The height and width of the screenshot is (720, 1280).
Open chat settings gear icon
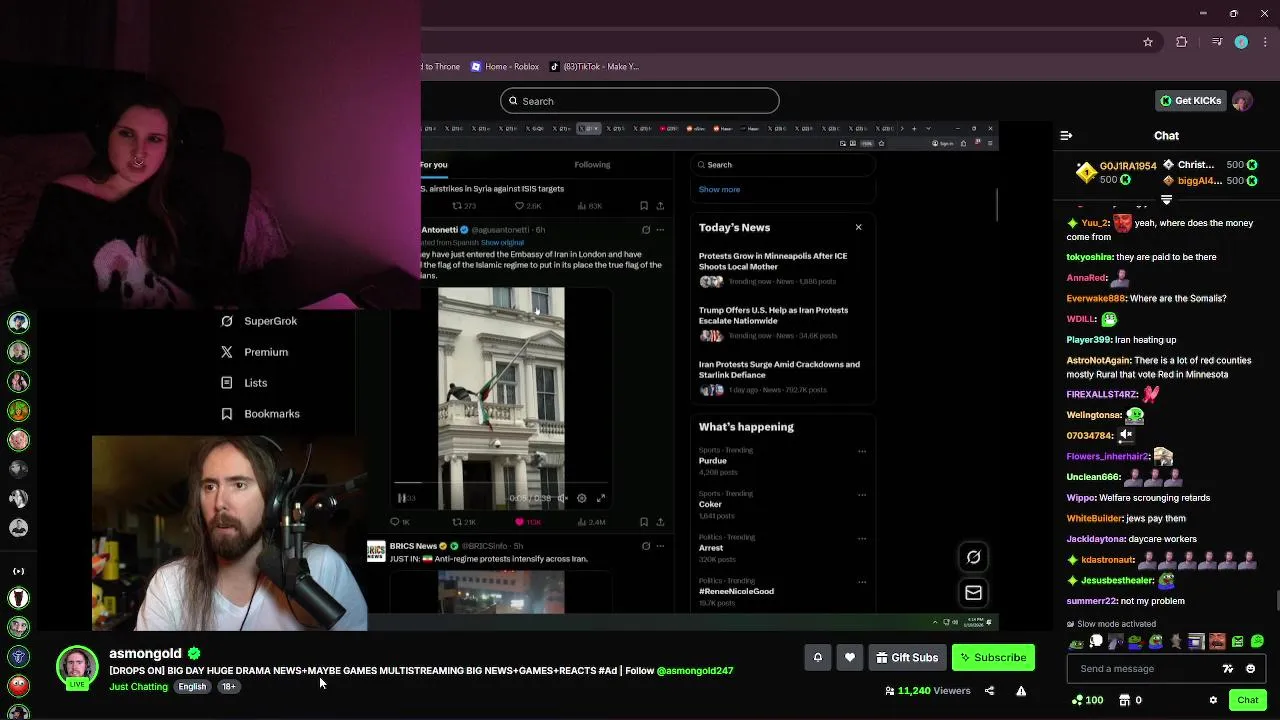(x=1213, y=700)
